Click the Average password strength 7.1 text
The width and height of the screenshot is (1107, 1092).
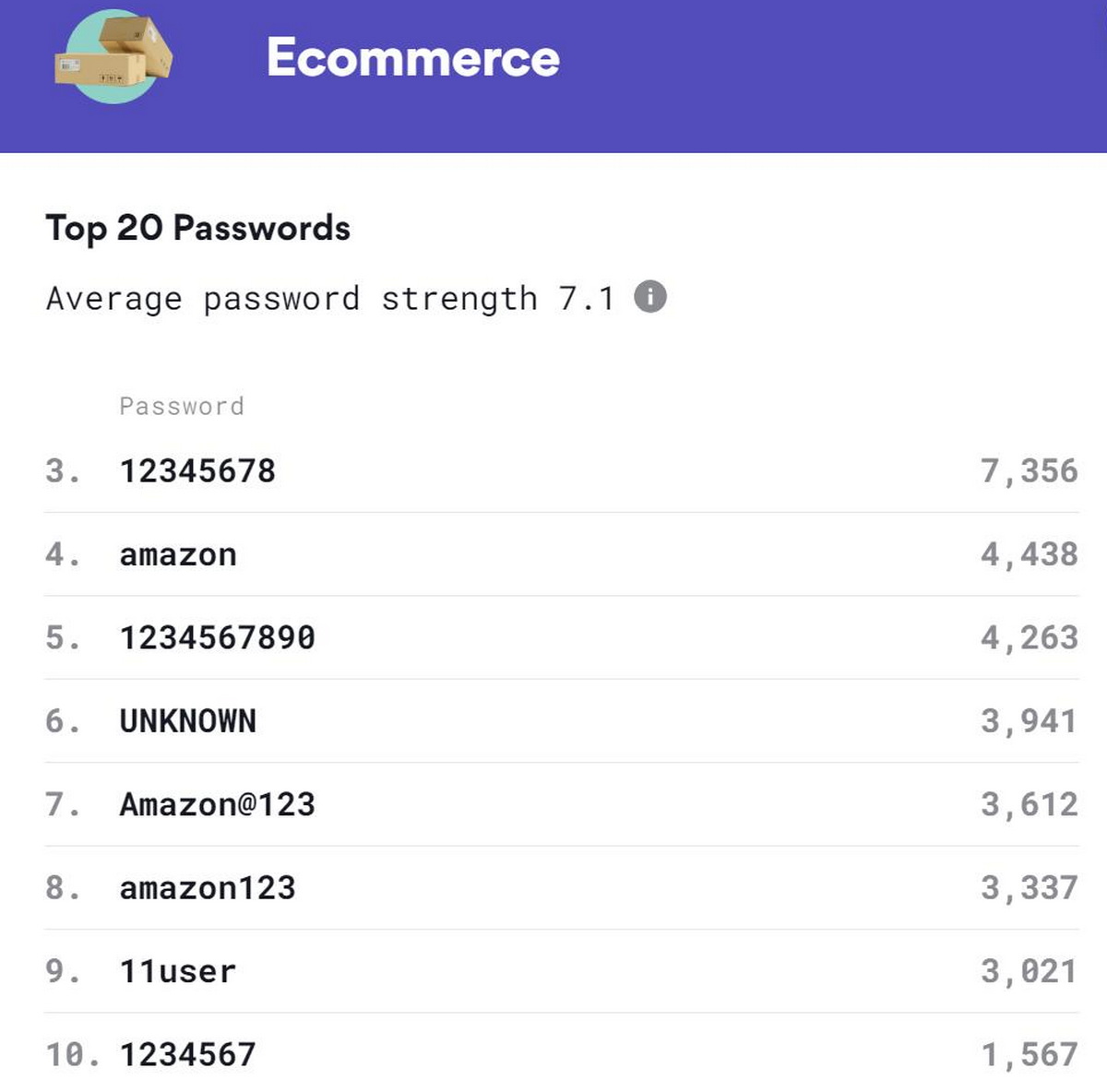[x=329, y=298]
